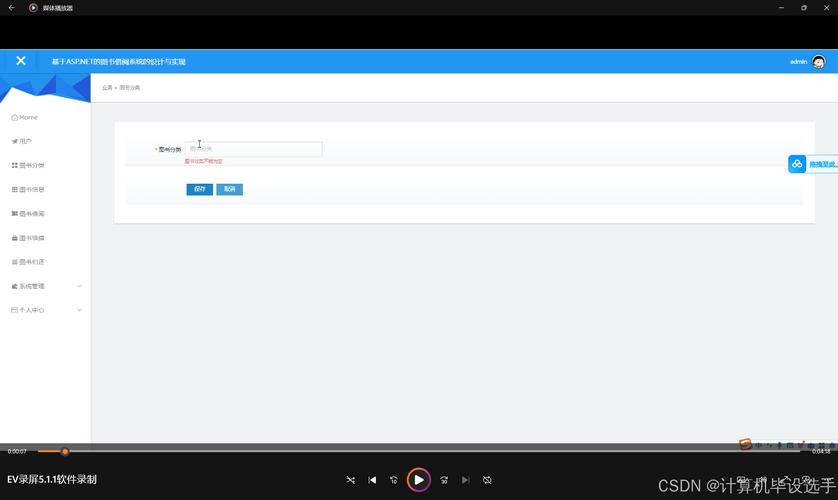Viewport: 838px width, 500px height.
Task: Click the skip-back seconds icon
Action: click(394, 480)
